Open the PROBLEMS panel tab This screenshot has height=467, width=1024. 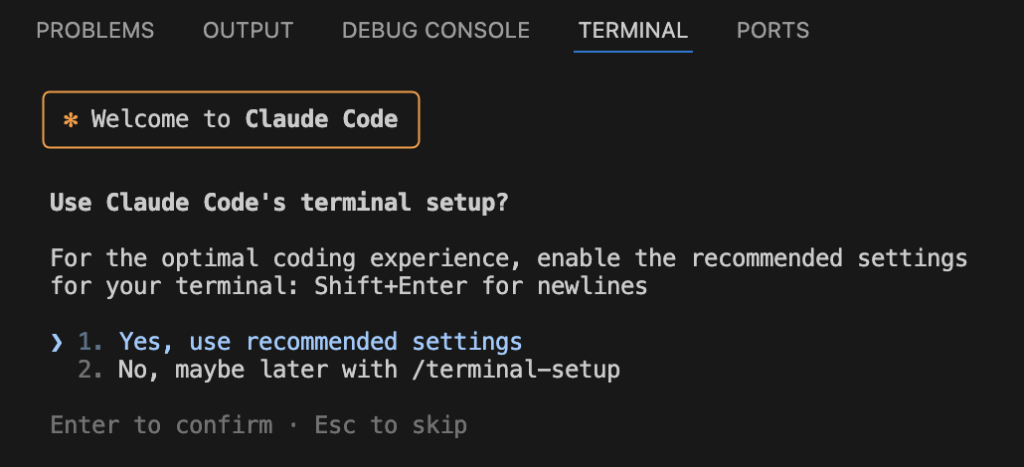tap(95, 31)
